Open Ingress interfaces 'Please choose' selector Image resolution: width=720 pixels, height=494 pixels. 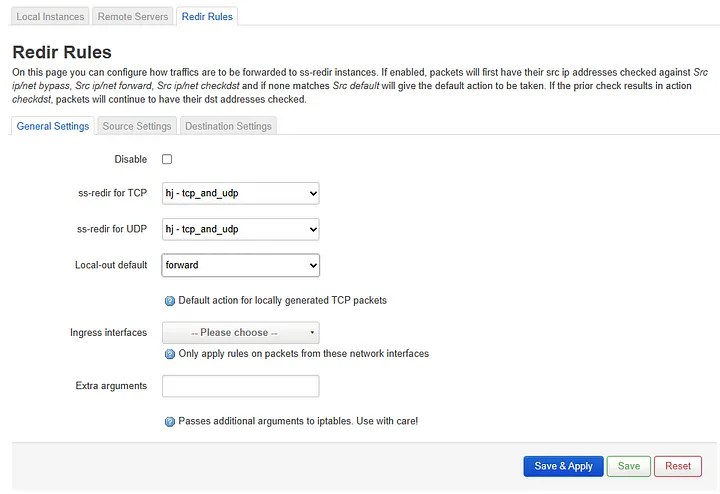[x=240, y=332]
